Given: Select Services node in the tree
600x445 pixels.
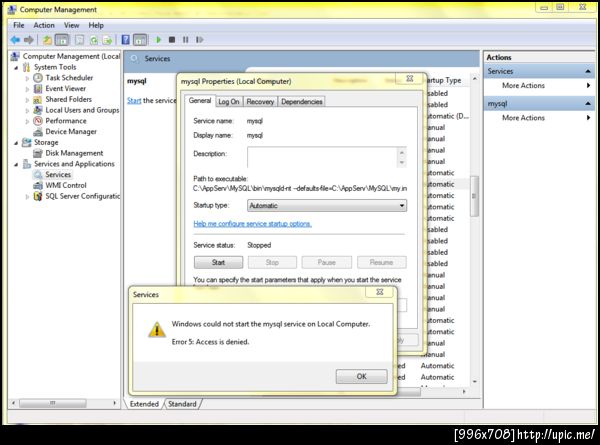Looking at the screenshot, I should click(58, 174).
